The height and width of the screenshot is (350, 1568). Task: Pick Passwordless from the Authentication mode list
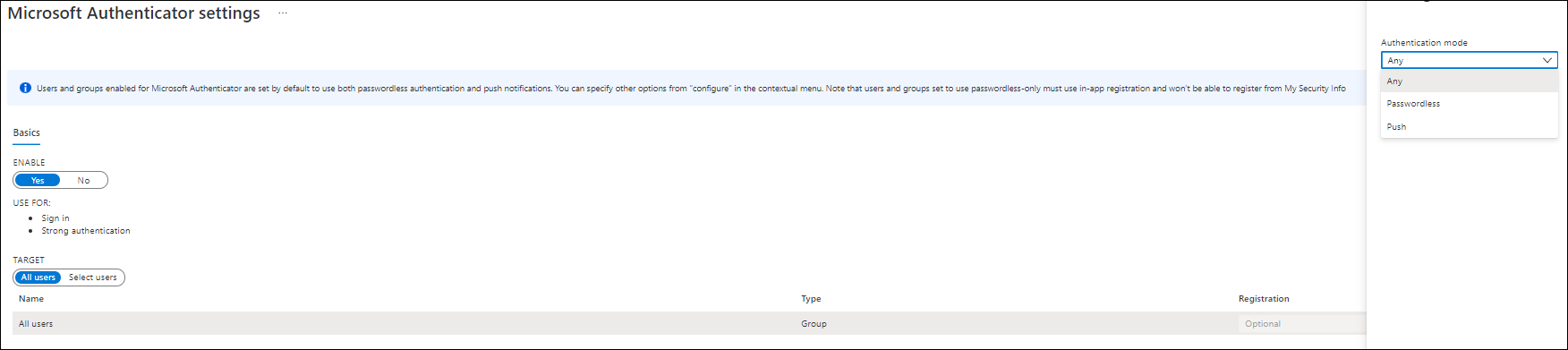pos(1469,104)
